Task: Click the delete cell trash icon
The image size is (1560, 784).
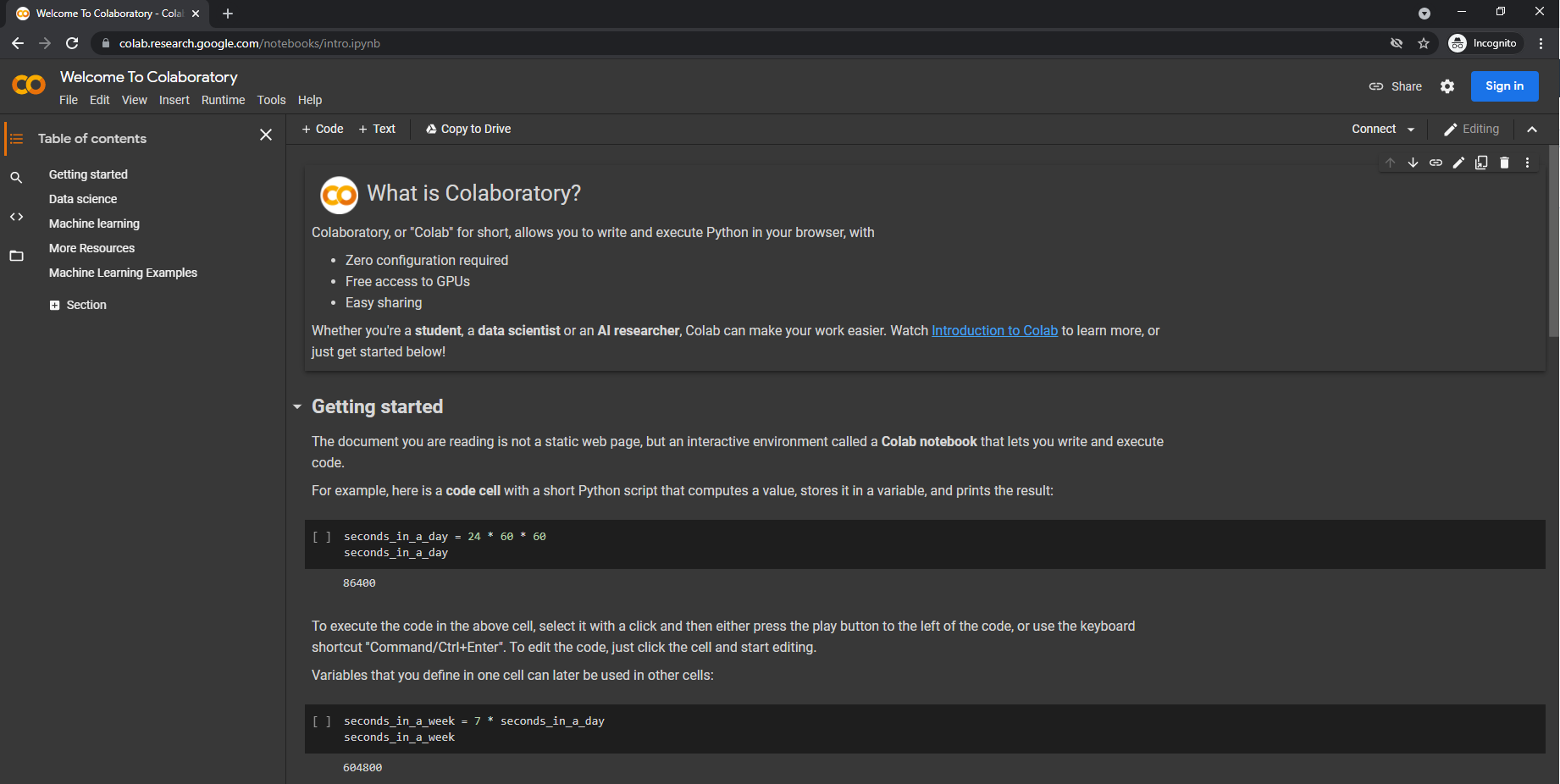Action: (x=1504, y=163)
